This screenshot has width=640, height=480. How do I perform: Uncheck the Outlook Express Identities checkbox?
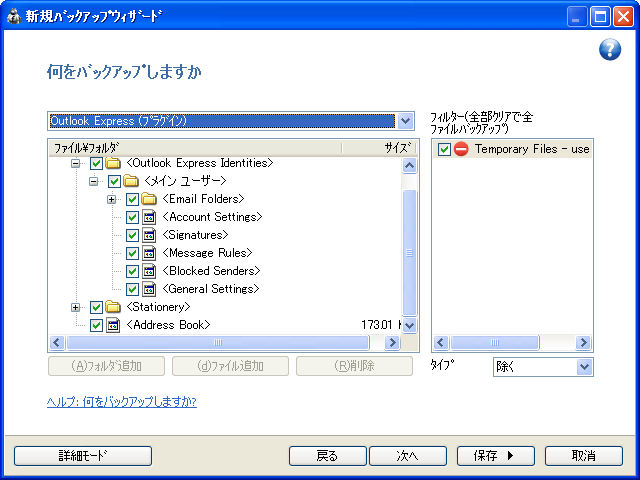[x=96, y=163]
